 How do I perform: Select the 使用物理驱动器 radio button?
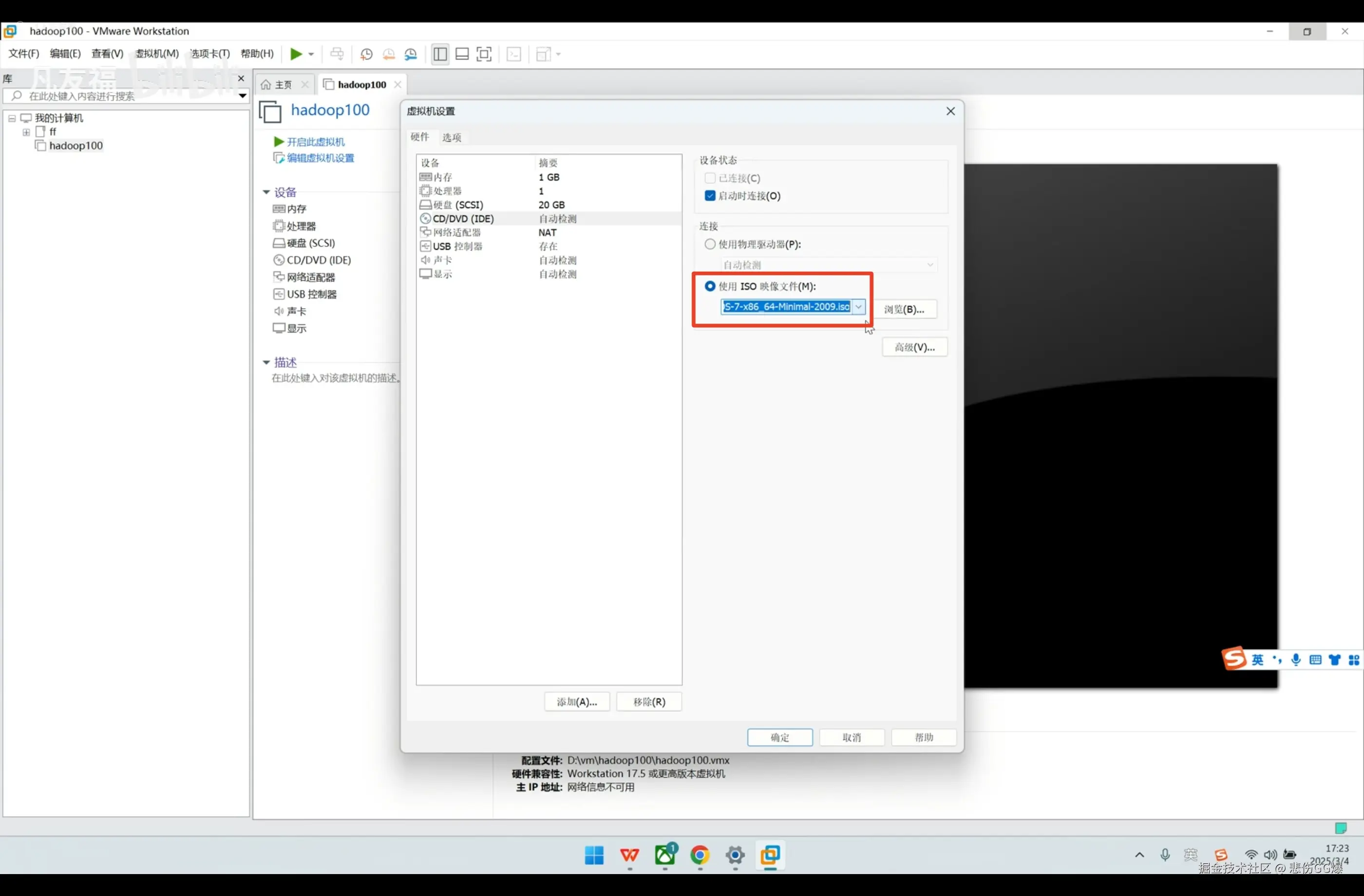[710, 244]
